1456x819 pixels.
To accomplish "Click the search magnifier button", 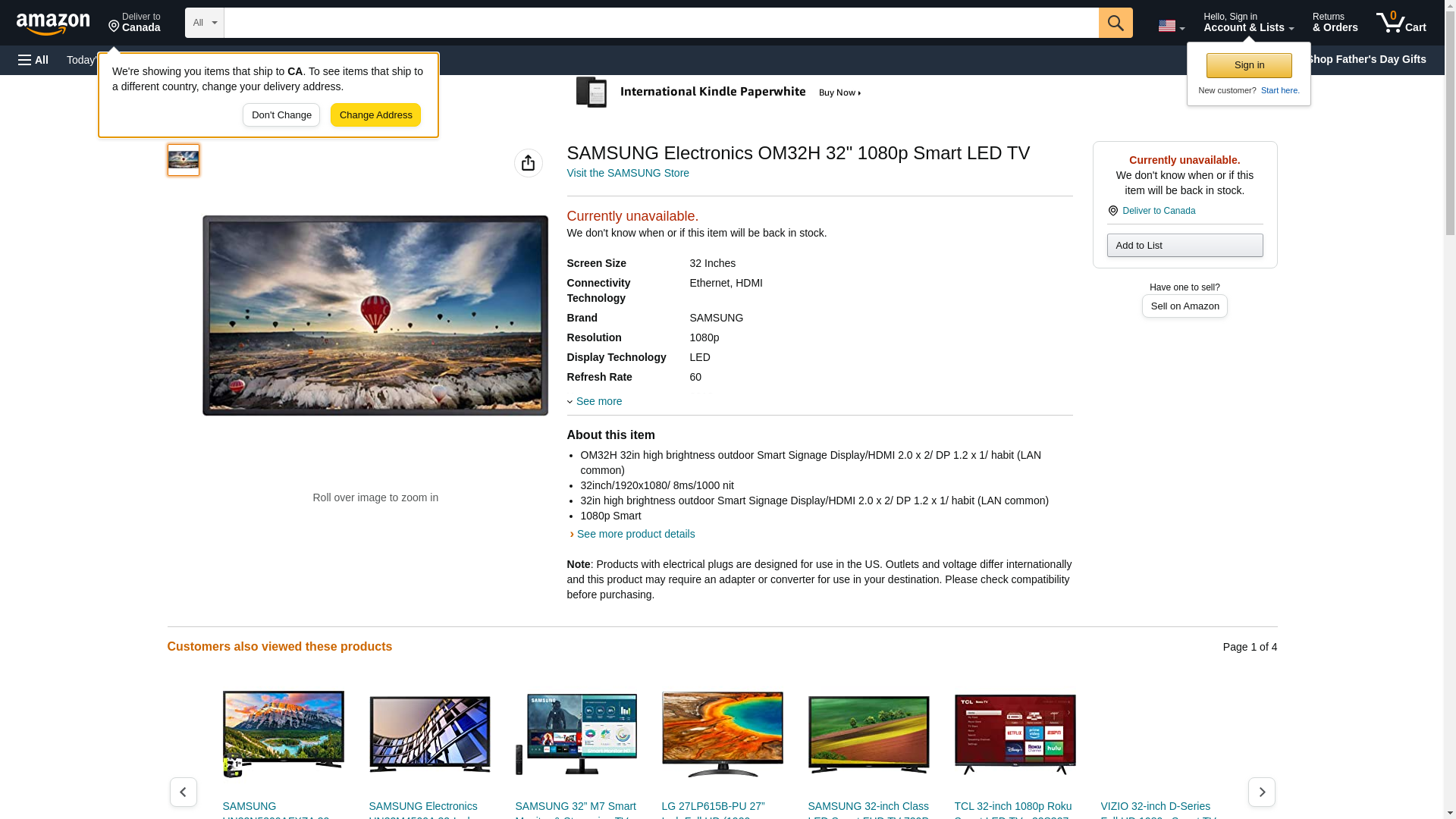I will click(1115, 23).
